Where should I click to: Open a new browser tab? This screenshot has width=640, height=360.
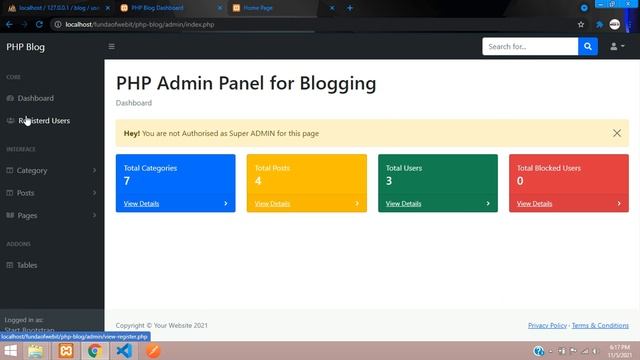coord(350,8)
